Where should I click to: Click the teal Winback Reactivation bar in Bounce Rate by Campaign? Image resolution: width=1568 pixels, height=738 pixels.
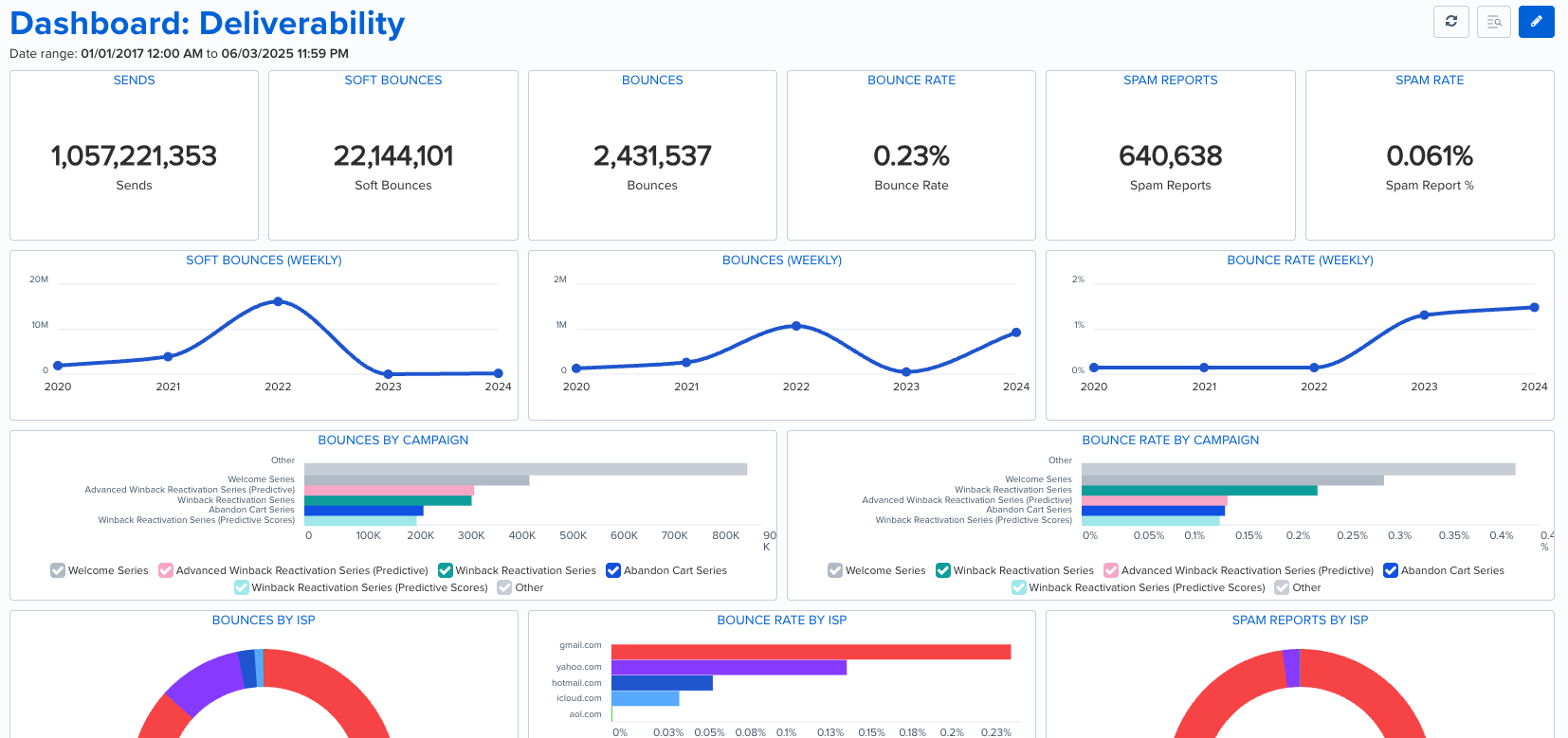pyautogui.click(x=1199, y=490)
